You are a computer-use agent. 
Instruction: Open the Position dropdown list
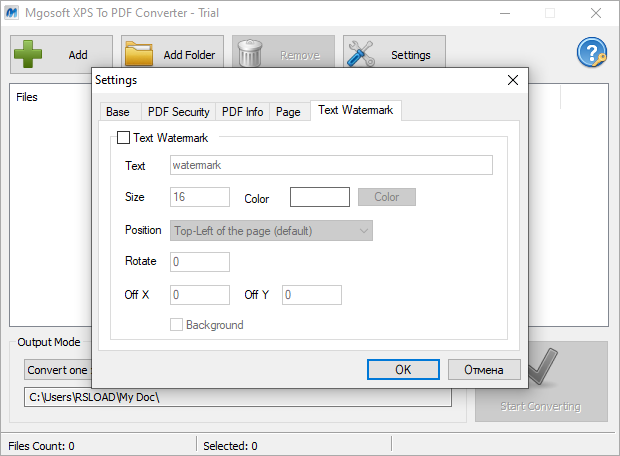point(271,231)
